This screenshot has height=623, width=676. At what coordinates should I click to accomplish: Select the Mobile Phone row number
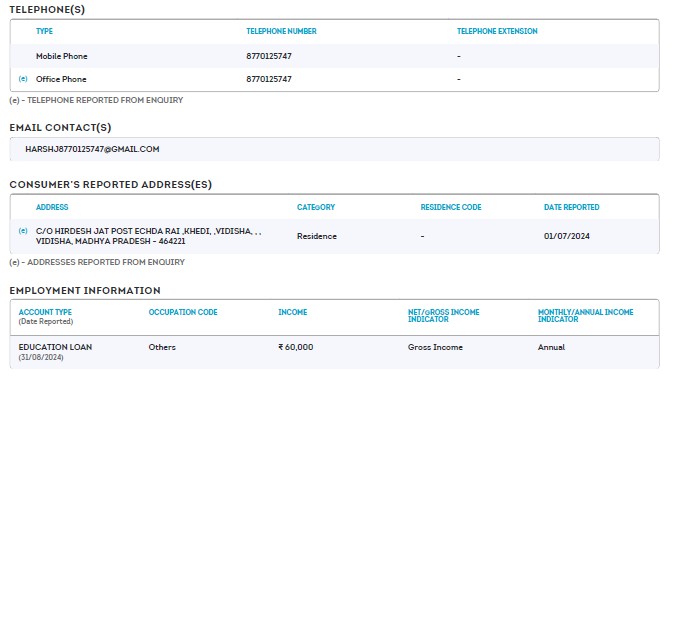(x=269, y=56)
